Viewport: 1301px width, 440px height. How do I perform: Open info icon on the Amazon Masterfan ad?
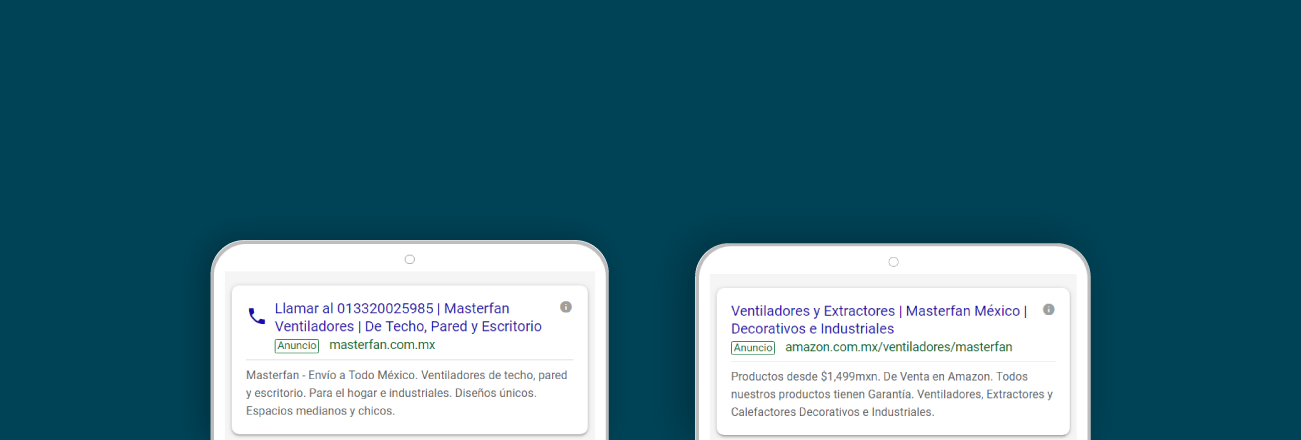point(1049,310)
